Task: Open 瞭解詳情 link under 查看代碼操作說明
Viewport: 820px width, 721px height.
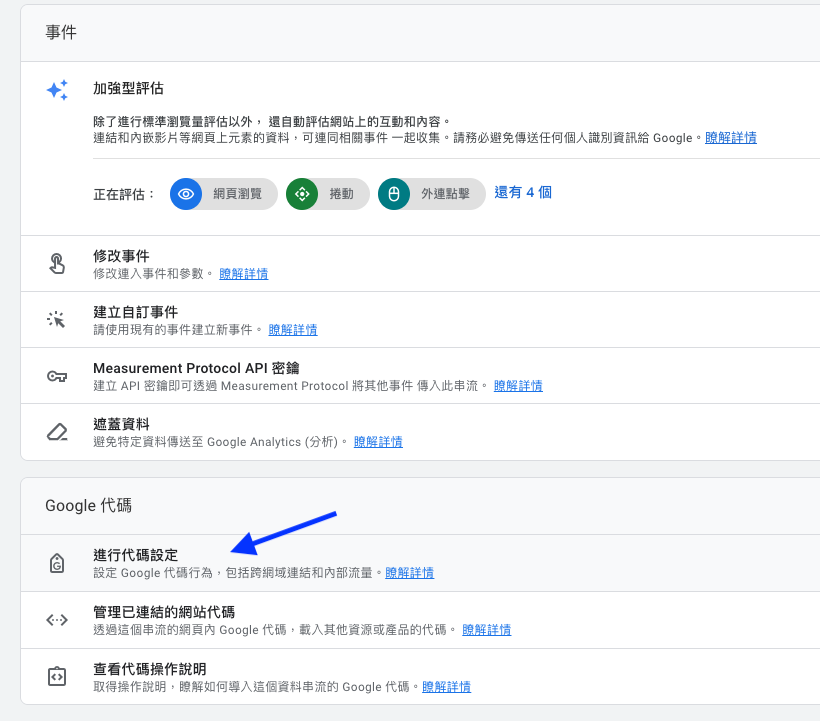Action: click(446, 686)
